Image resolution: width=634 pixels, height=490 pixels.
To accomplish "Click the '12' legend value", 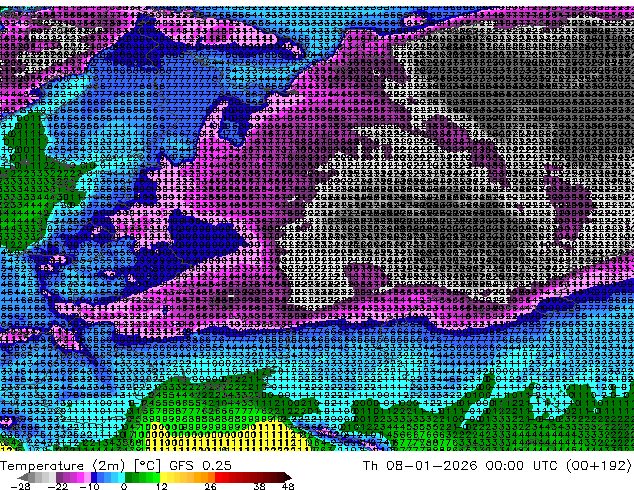I will pos(162,486).
